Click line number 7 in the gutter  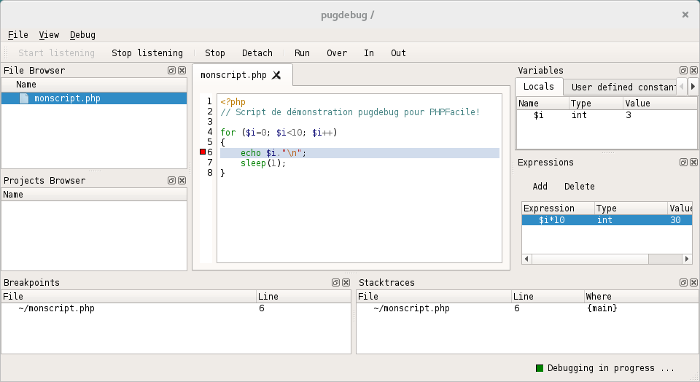coord(210,162)
